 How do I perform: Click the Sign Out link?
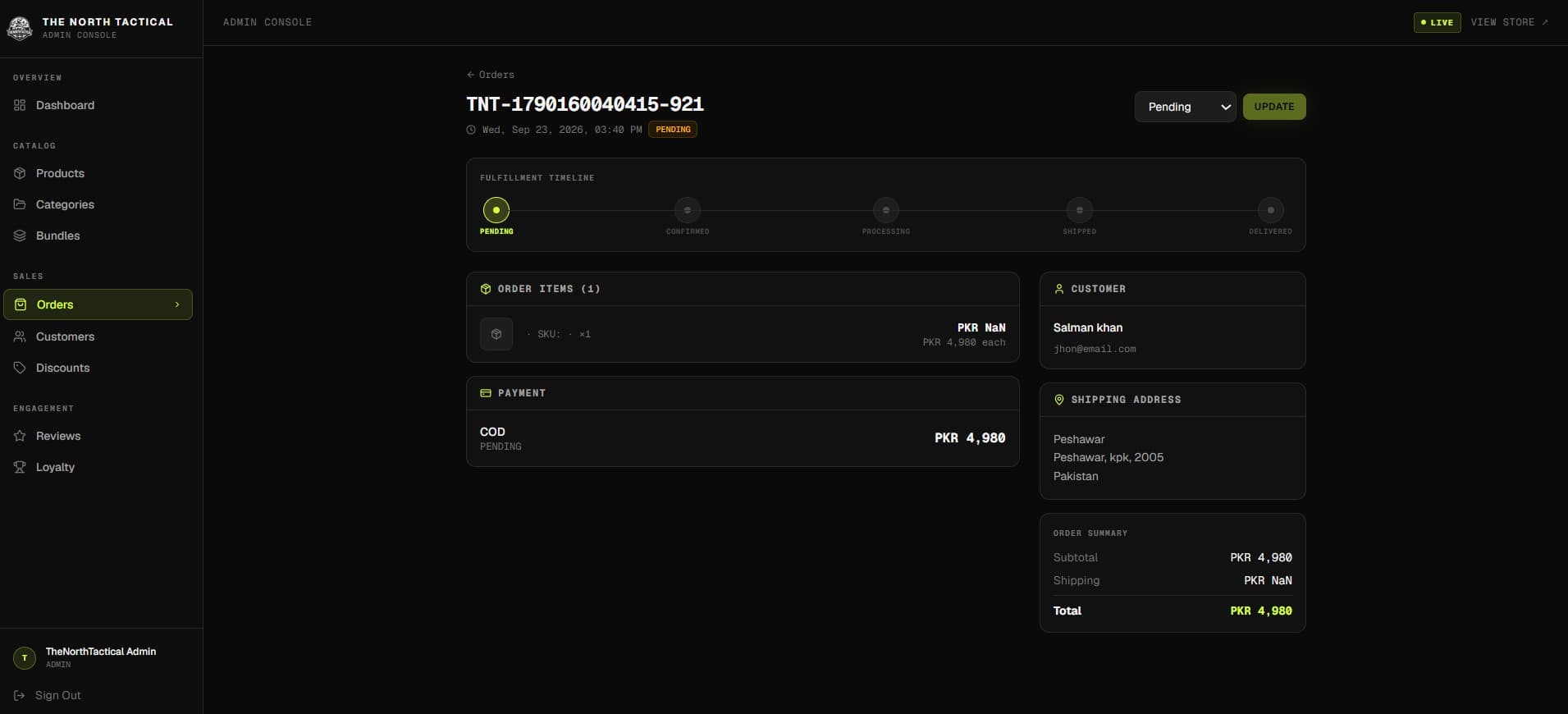48,695
